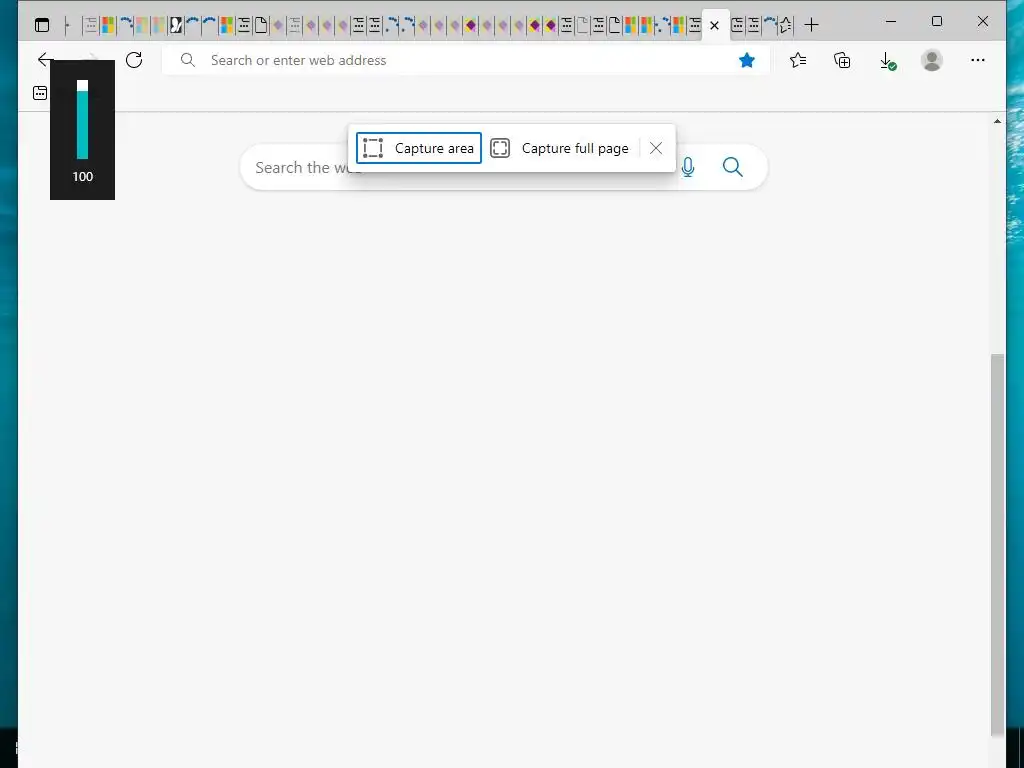The width and height of the screenshot is (1024, 768).
Task: Reload the page with refresh button
Action: point(134,60)
